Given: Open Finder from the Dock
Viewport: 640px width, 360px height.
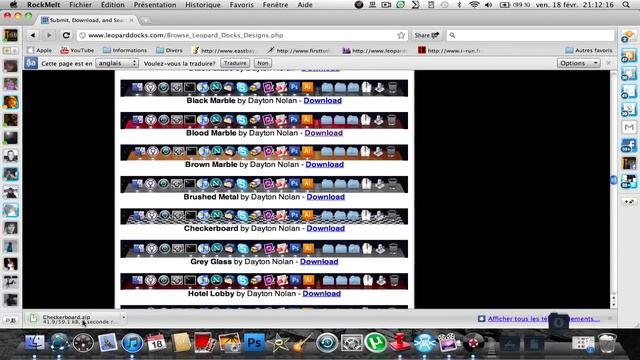Looking at the screenshot, I should pos(35,342).
